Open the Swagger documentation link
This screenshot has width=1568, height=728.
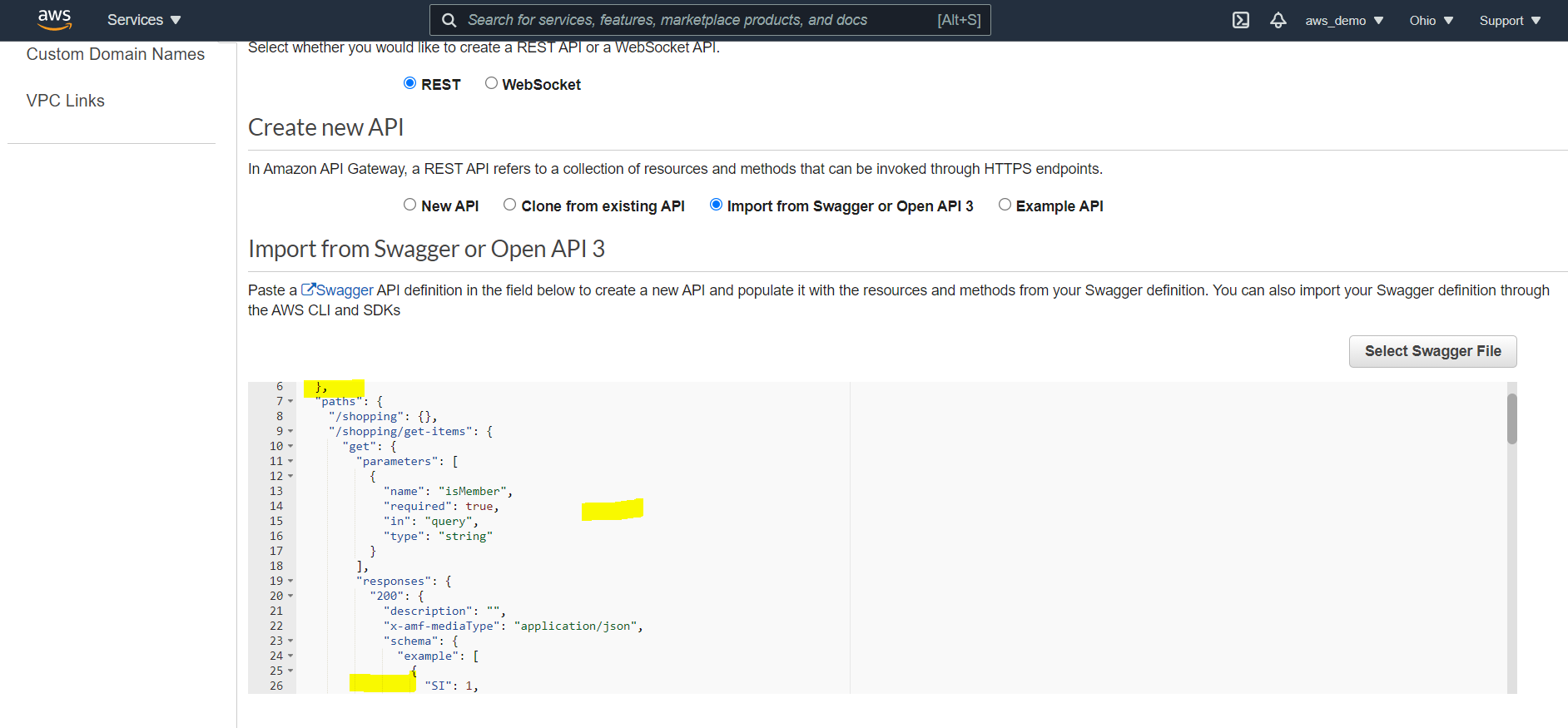point(345,290)
